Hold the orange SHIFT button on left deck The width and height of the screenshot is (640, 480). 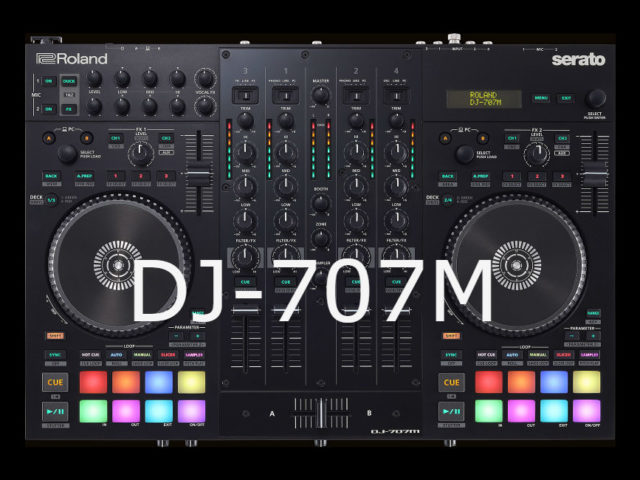tap(55, 336)
